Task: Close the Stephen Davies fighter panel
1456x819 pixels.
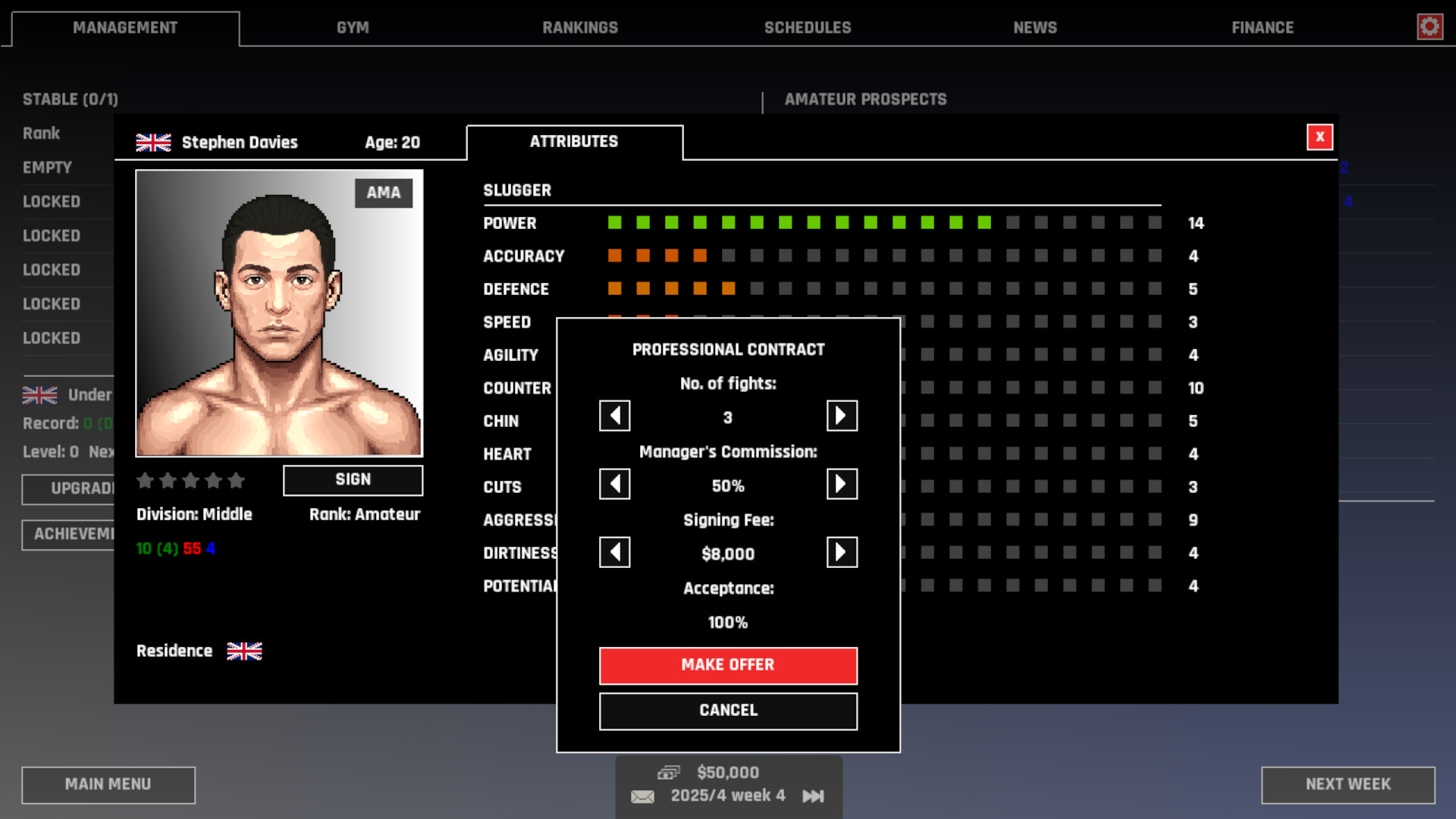Action: (x=1319, y=137)
